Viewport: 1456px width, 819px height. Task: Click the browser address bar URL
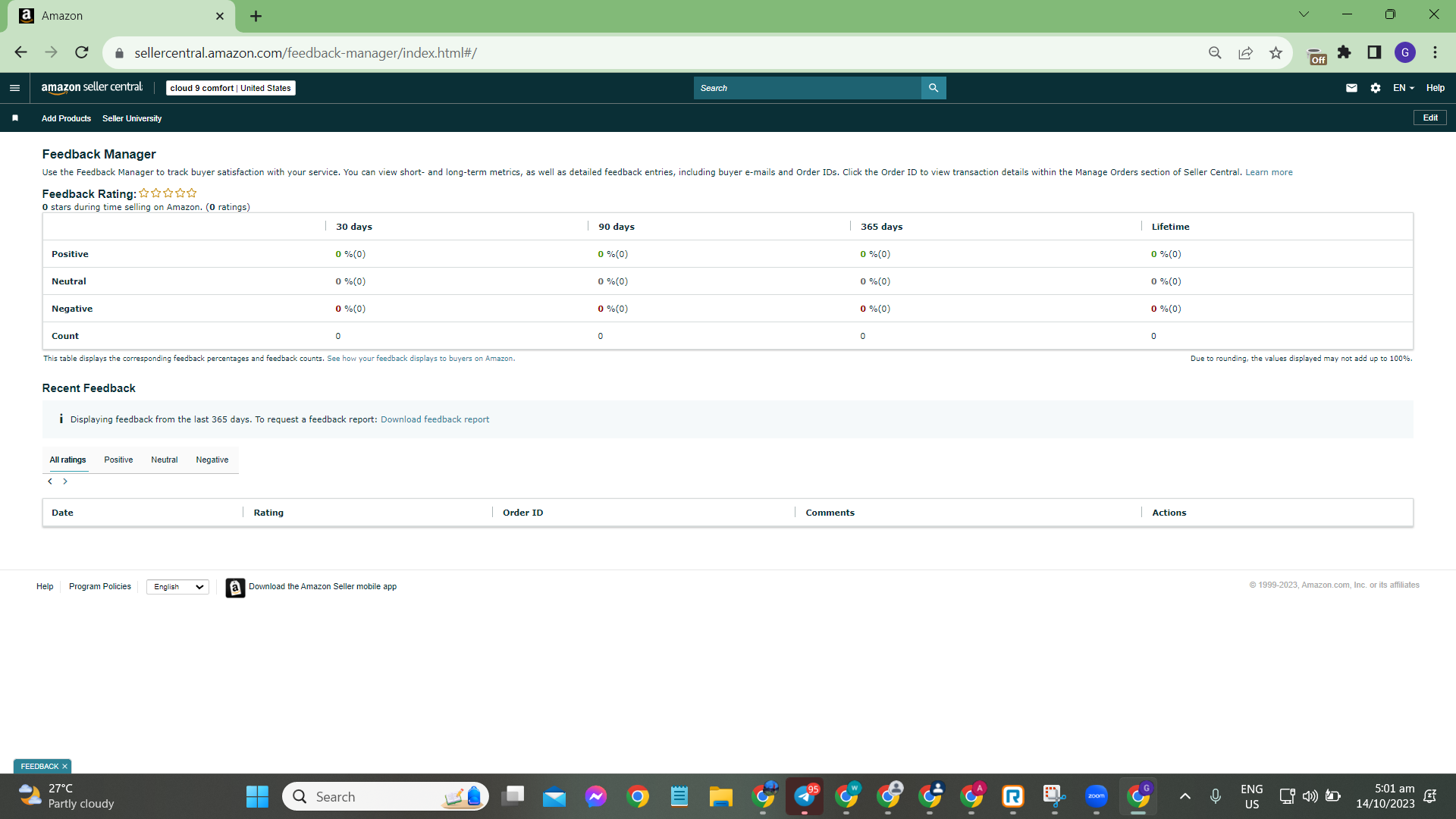click(306, 53)
